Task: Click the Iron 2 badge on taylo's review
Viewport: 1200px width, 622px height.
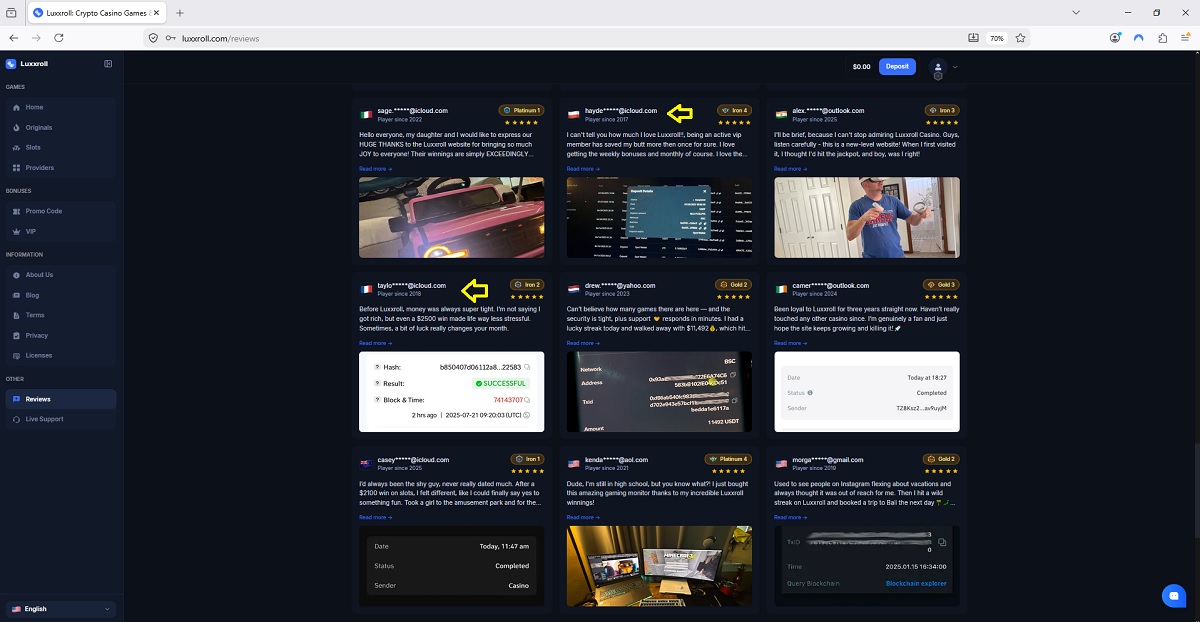Action: [527, 284]
